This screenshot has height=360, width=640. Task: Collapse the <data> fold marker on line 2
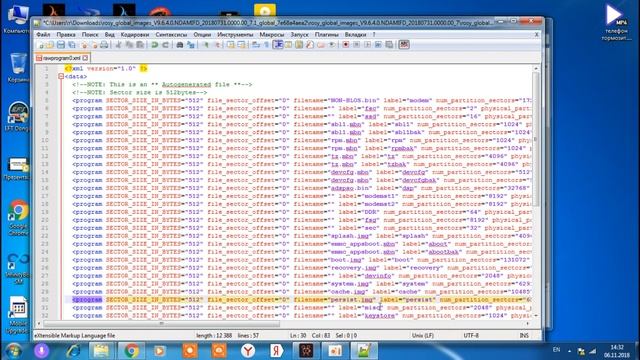coord(61,76)
